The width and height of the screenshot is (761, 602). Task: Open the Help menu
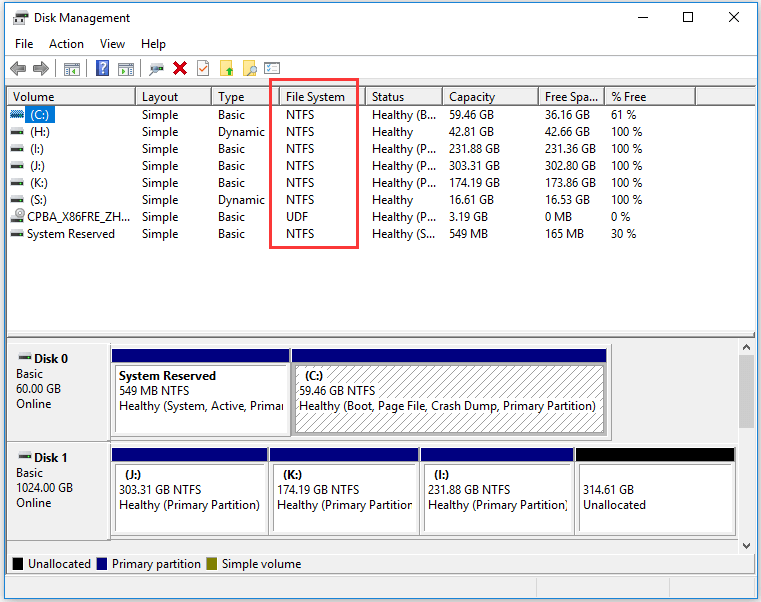[x=153, y=44]
